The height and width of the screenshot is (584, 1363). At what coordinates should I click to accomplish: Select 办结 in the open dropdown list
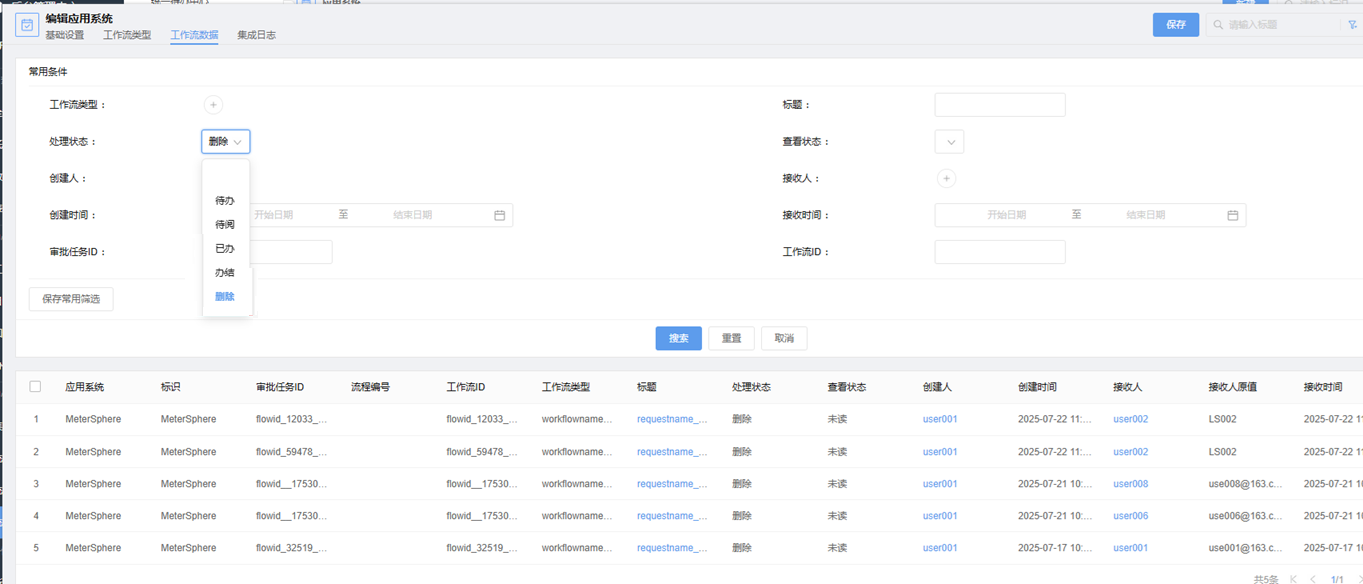(x=226, y=273)
